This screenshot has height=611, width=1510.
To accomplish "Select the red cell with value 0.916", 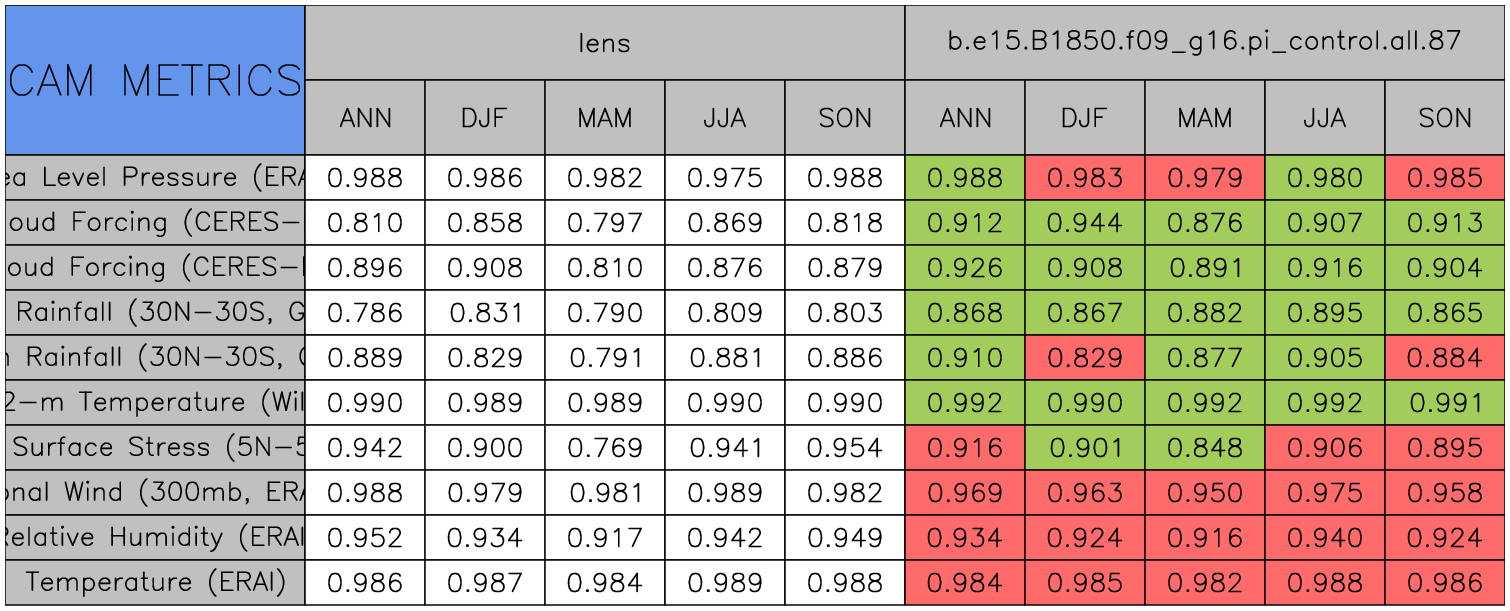I will pos(965,448).
